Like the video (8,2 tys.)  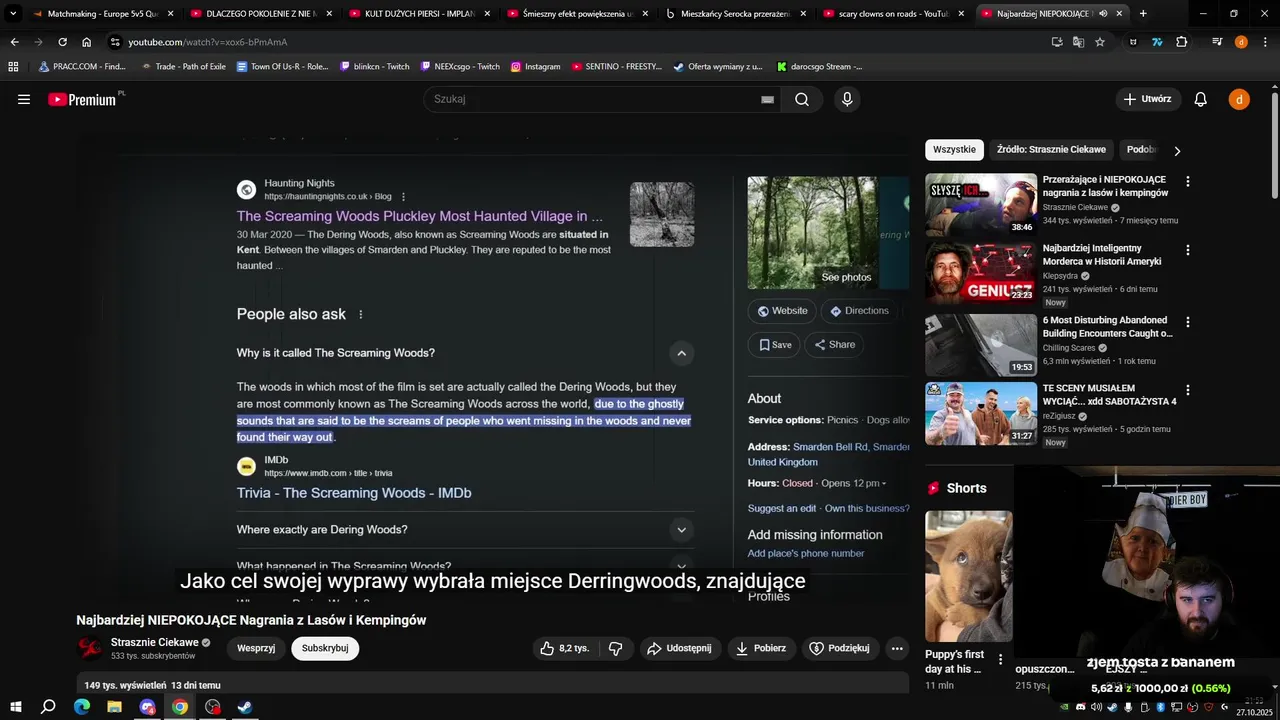tap(565, 648)
